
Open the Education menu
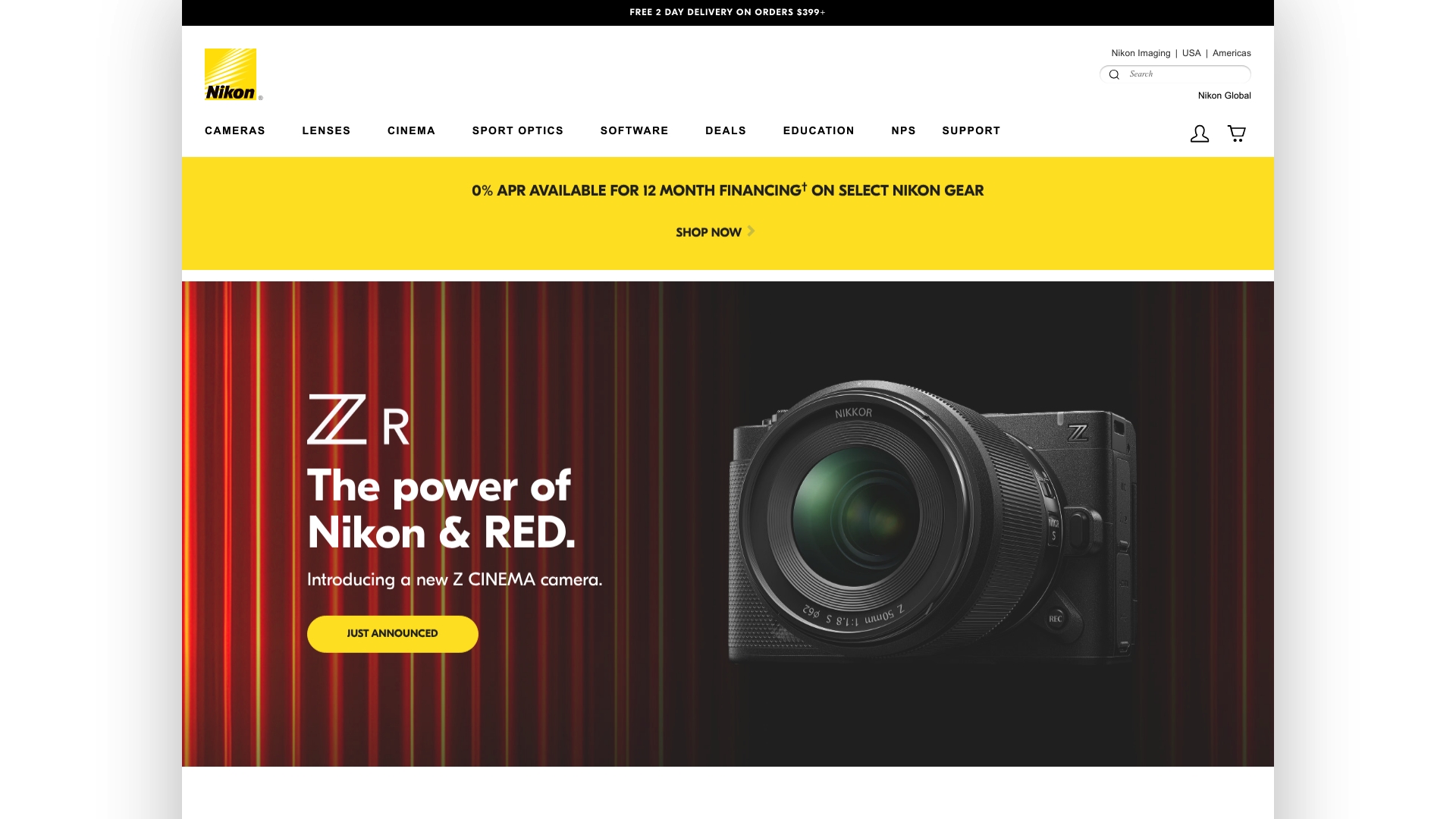tap(819, 130)
